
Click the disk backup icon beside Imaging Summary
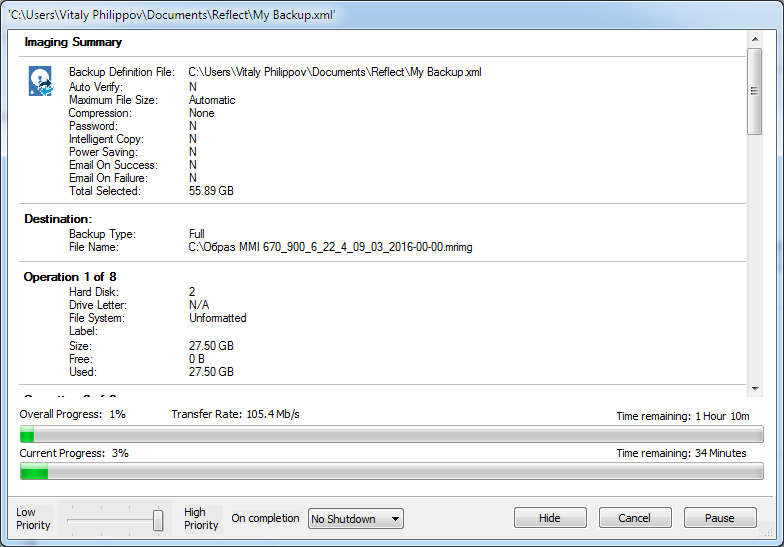tap(40, 81)
